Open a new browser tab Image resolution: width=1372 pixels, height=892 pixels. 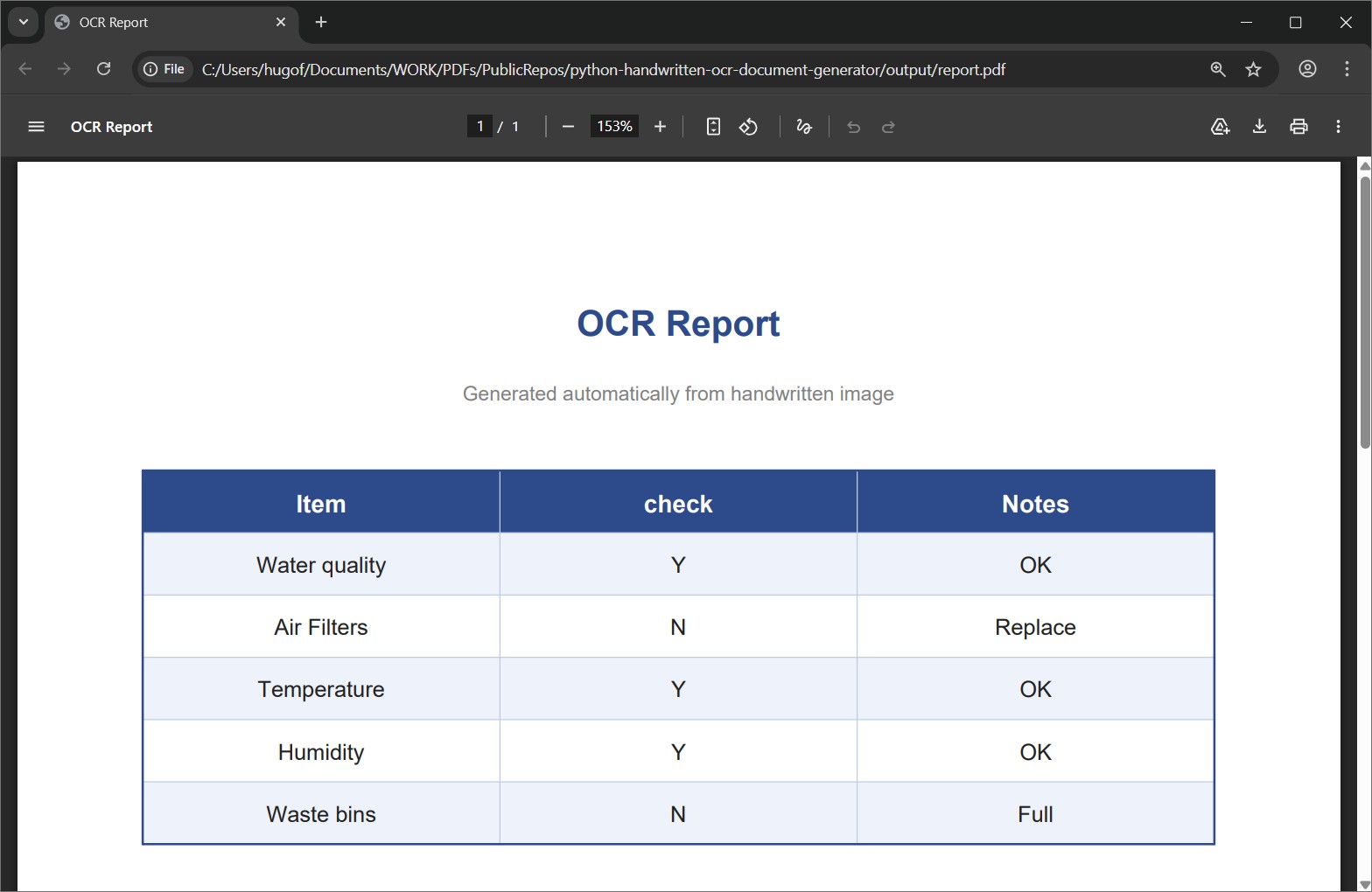(321, 22)
